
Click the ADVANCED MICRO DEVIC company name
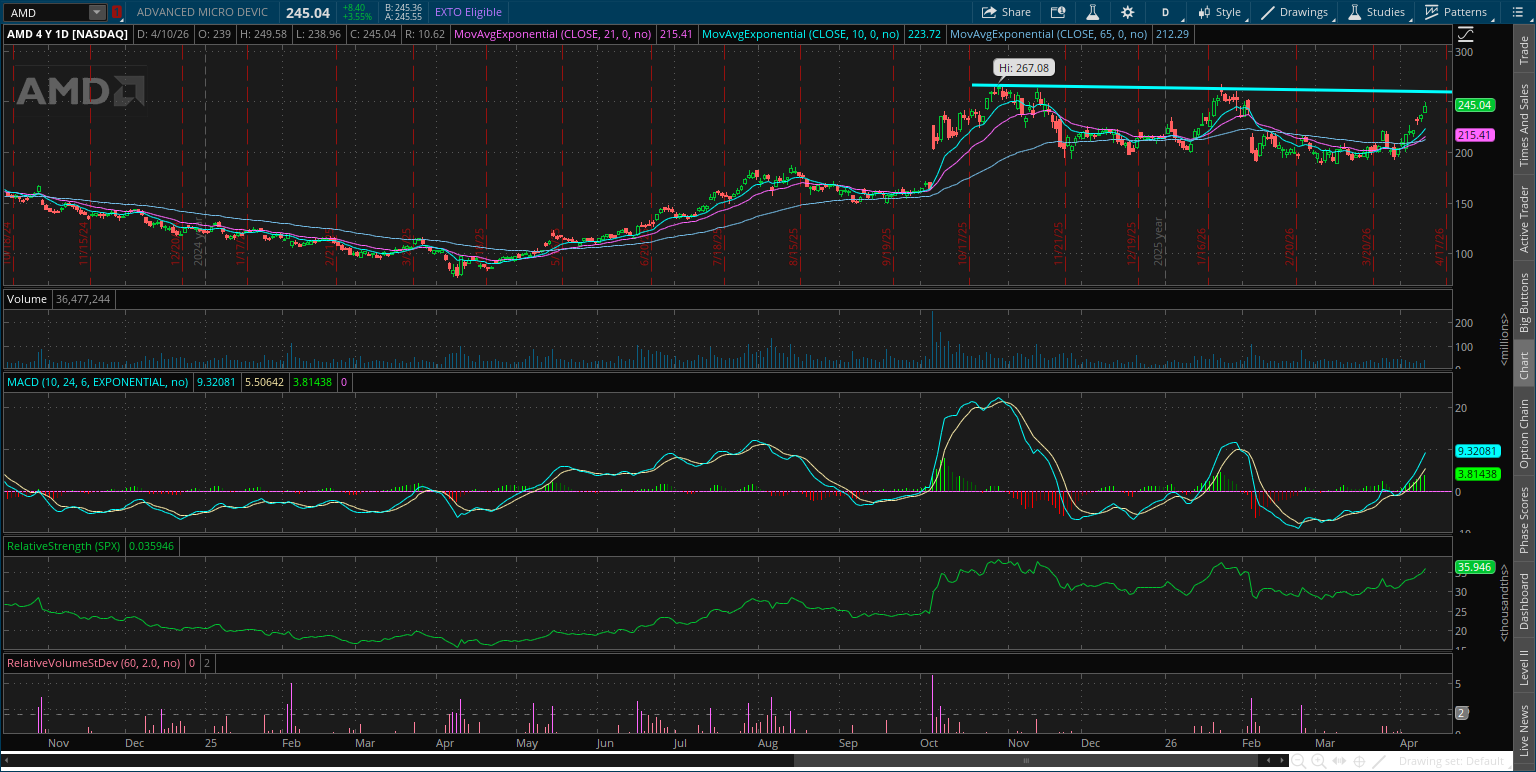(204, 12)
